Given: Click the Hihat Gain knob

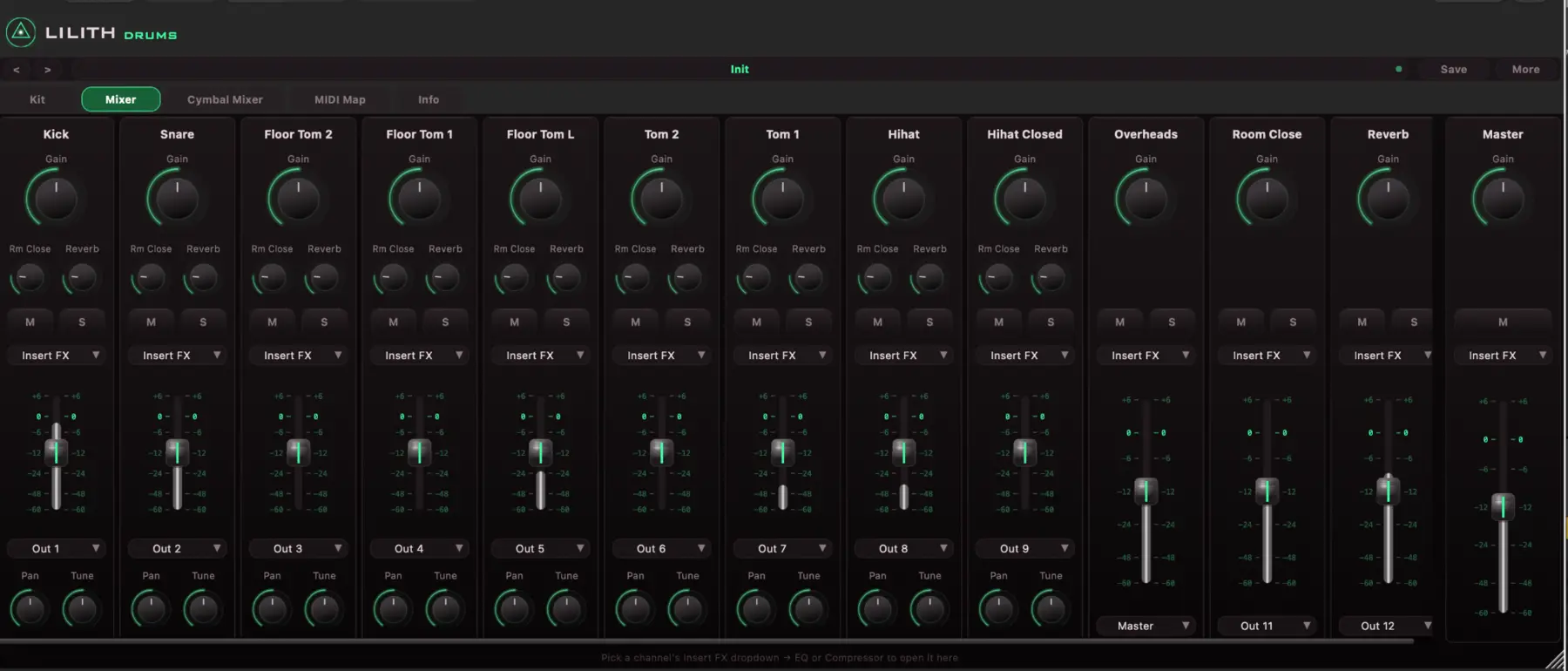Looking at the screenshot, I should (x=903, y=199).
